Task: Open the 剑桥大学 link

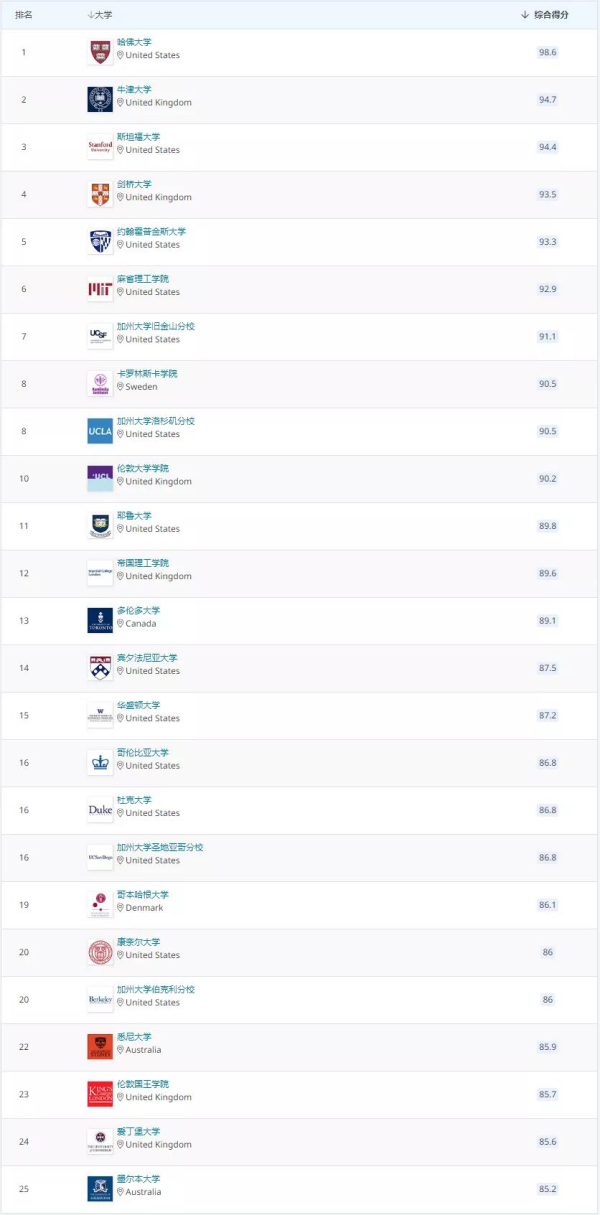Action: [x=134, y=184]
